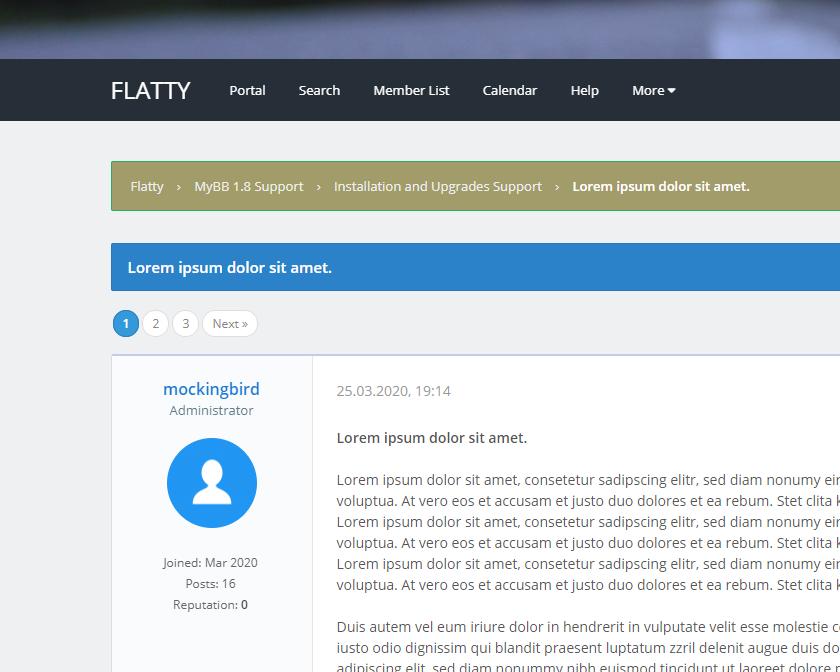Screen dimensions: 840x672
Task: Open mockingbird's user profile link
Action: tap(211, 389)
